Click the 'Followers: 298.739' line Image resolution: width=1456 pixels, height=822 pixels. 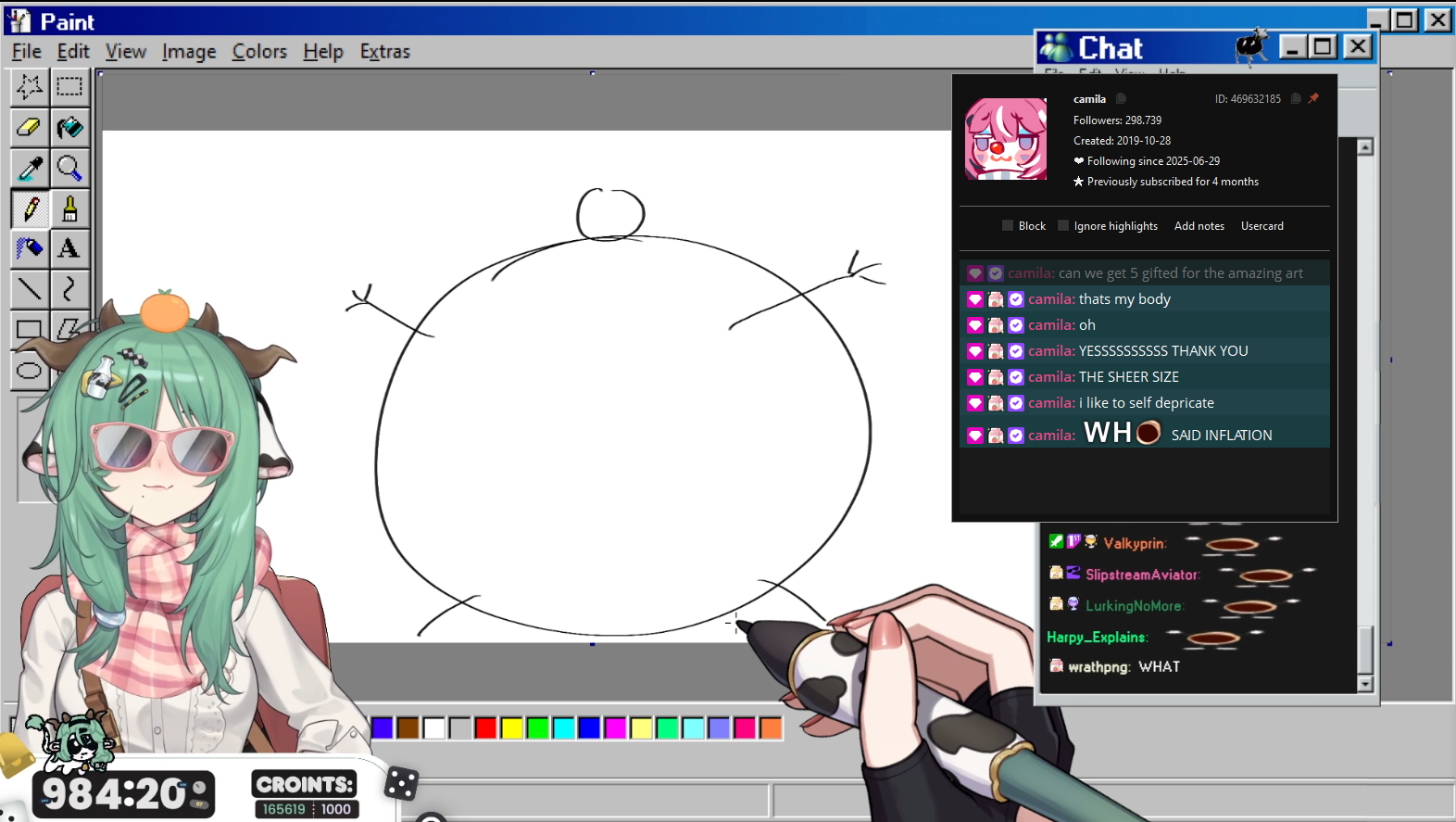1118,120
